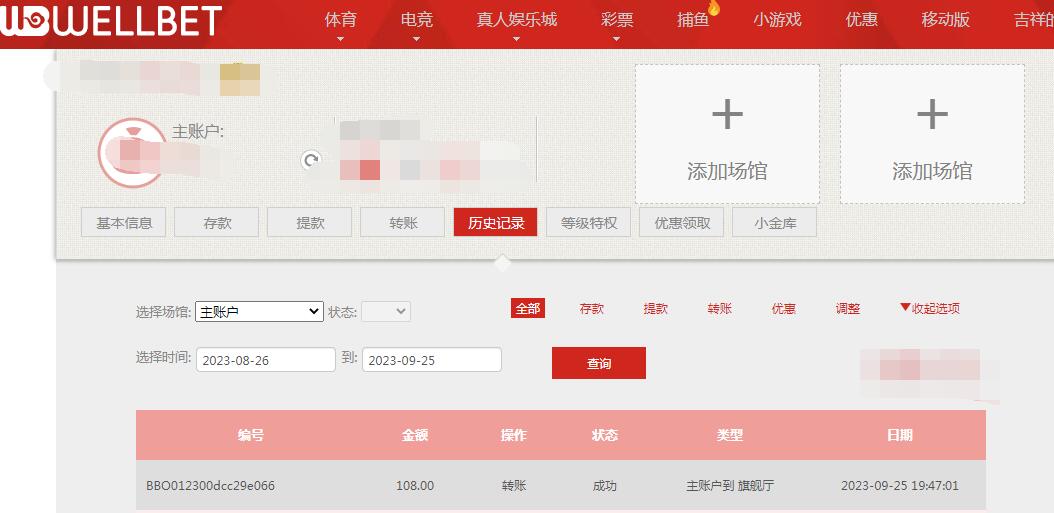Click the WELLBET logo
Image resolution: width=1054 pixels, height=513 pixels.
(x=111, y=21)
